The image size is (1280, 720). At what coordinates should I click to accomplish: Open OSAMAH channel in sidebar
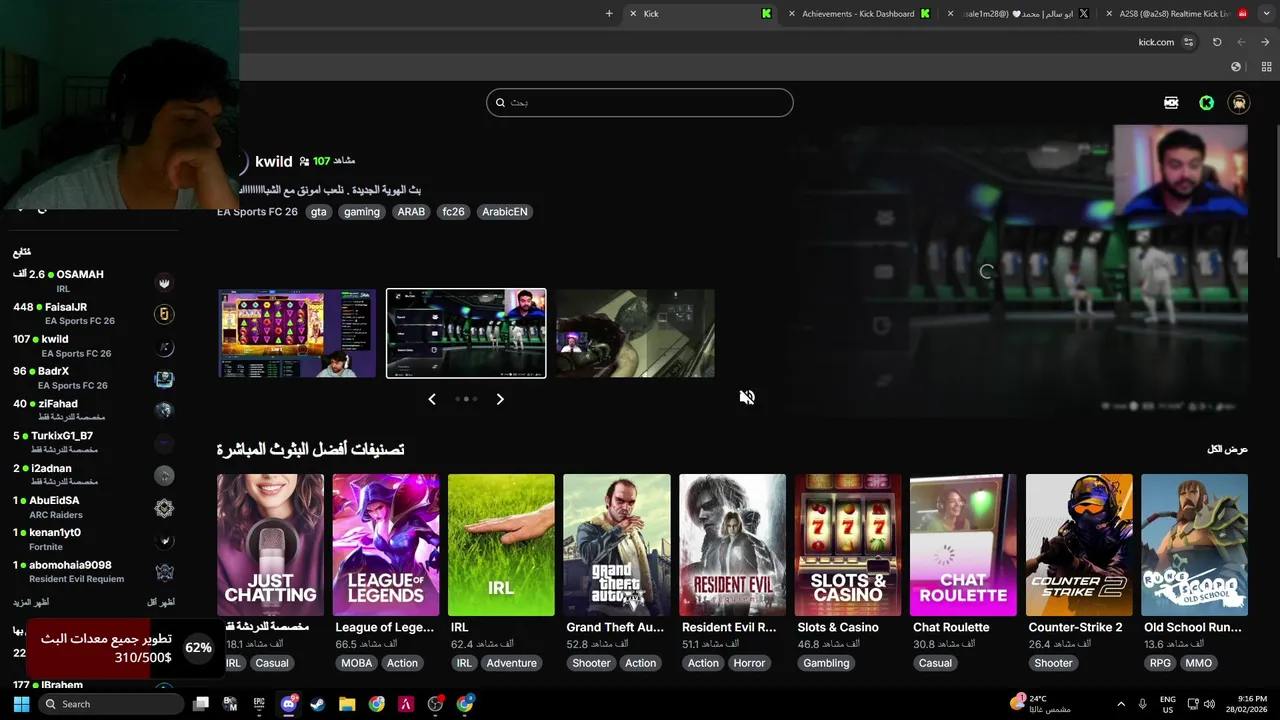pyautogui.click(x=94, y=281)
